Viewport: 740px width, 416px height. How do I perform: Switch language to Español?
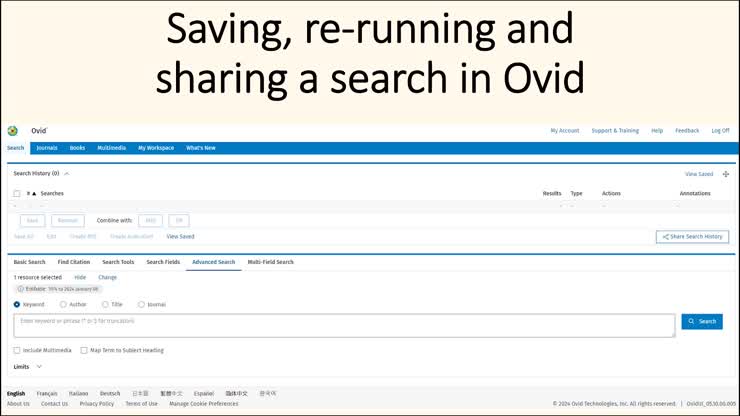pyautogui.click(x=204, y=394)
